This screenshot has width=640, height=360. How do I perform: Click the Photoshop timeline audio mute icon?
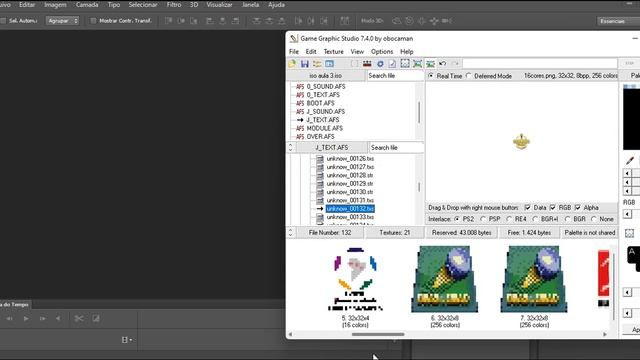click(58, 318)
